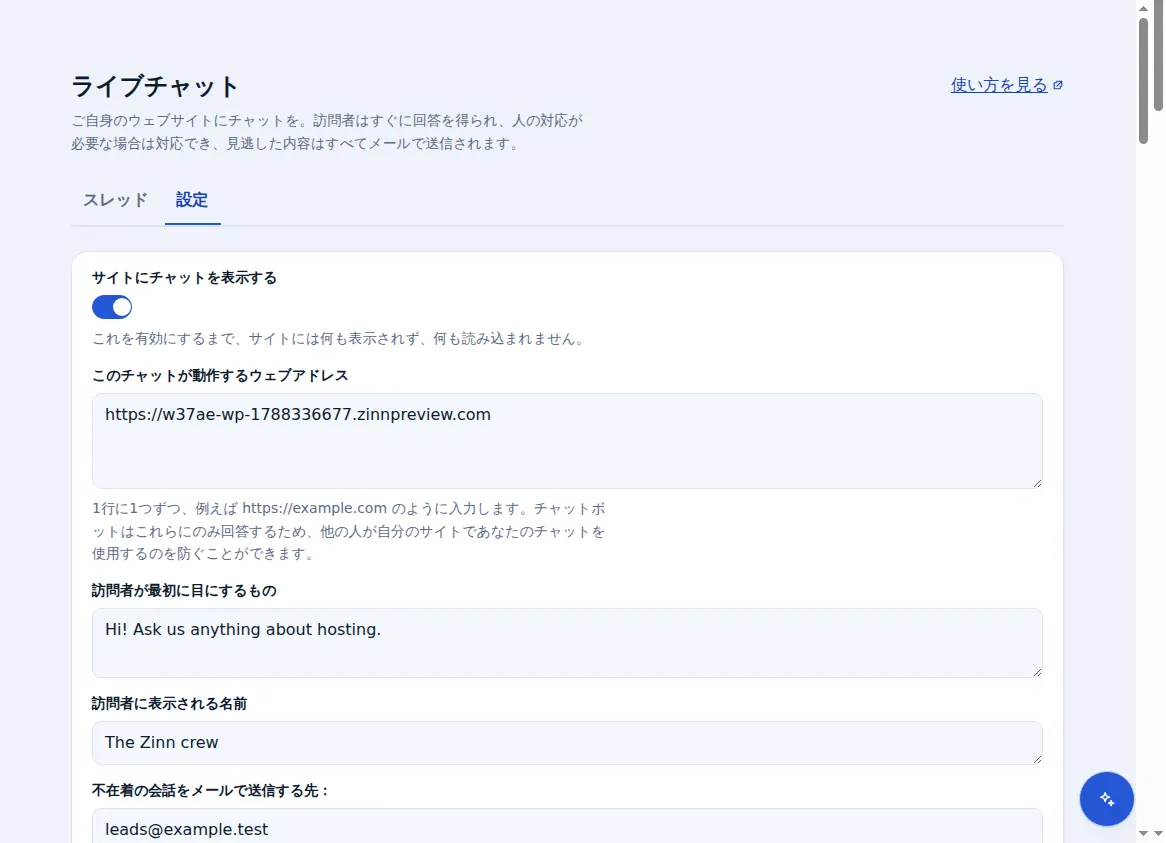Click the label 不在着の会話をメールで送信する先：
Image resolution: width=1166 pixels, height=843 pixels.
[x=211, y=790]
